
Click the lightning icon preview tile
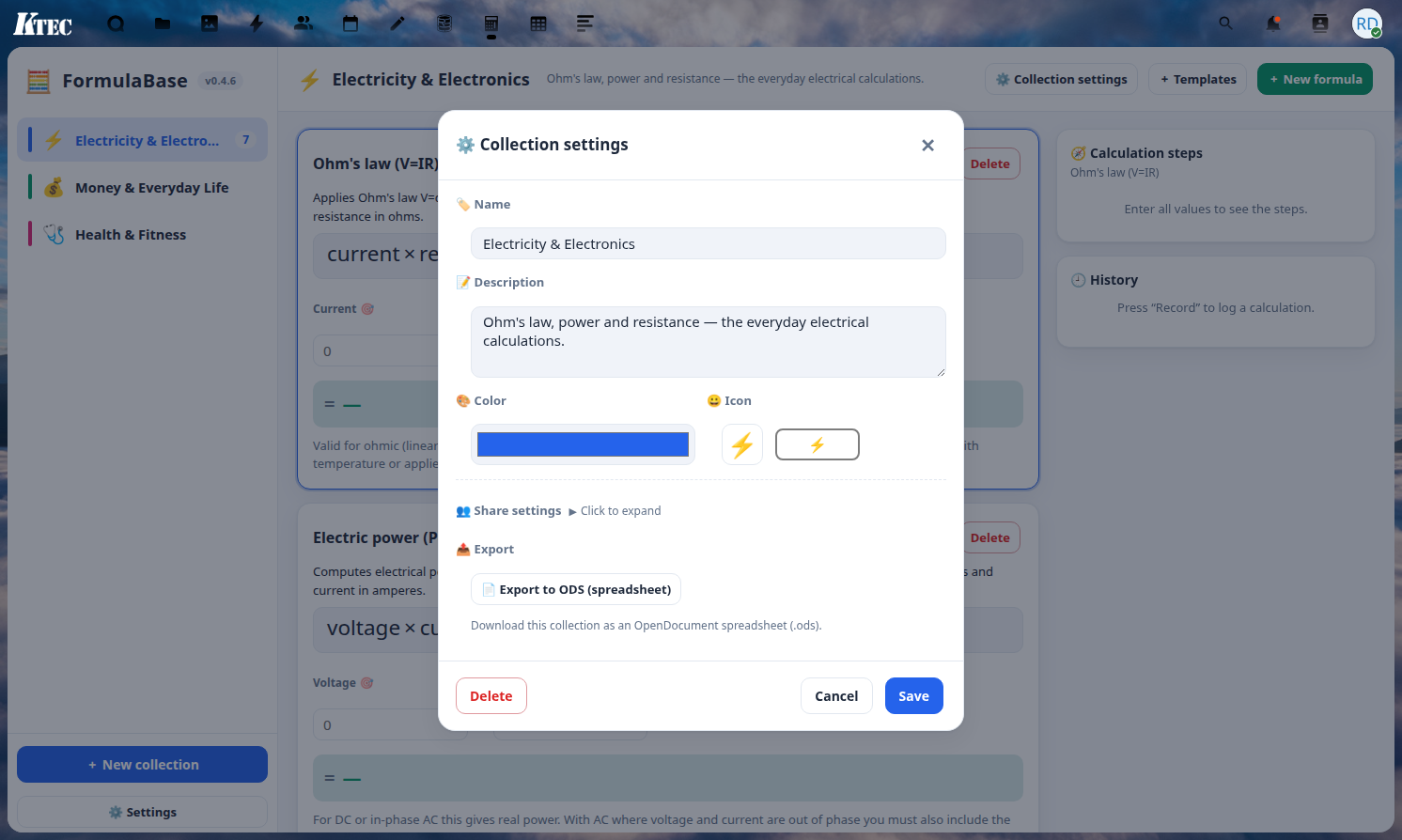click(x=742, y=444)
